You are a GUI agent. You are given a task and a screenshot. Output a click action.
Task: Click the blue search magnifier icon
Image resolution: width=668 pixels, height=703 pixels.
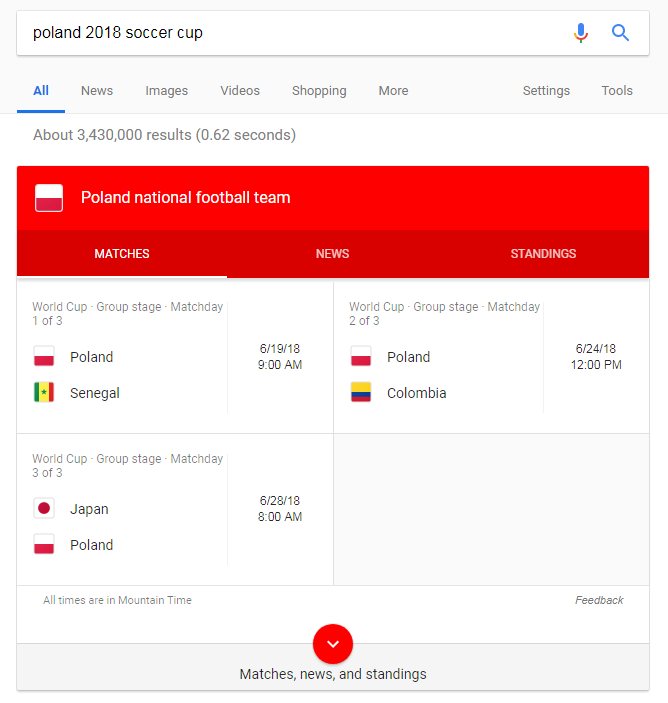tap(620, 33)
